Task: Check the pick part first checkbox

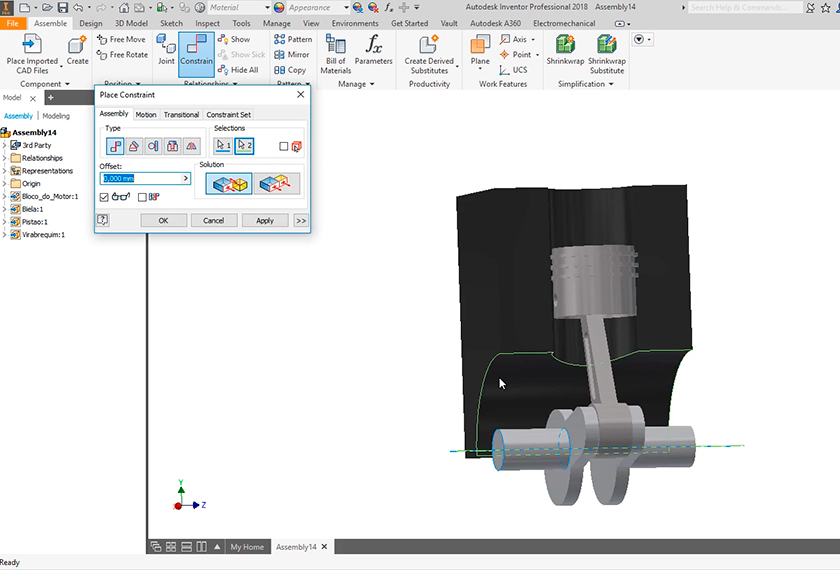Action: [284, 147]
